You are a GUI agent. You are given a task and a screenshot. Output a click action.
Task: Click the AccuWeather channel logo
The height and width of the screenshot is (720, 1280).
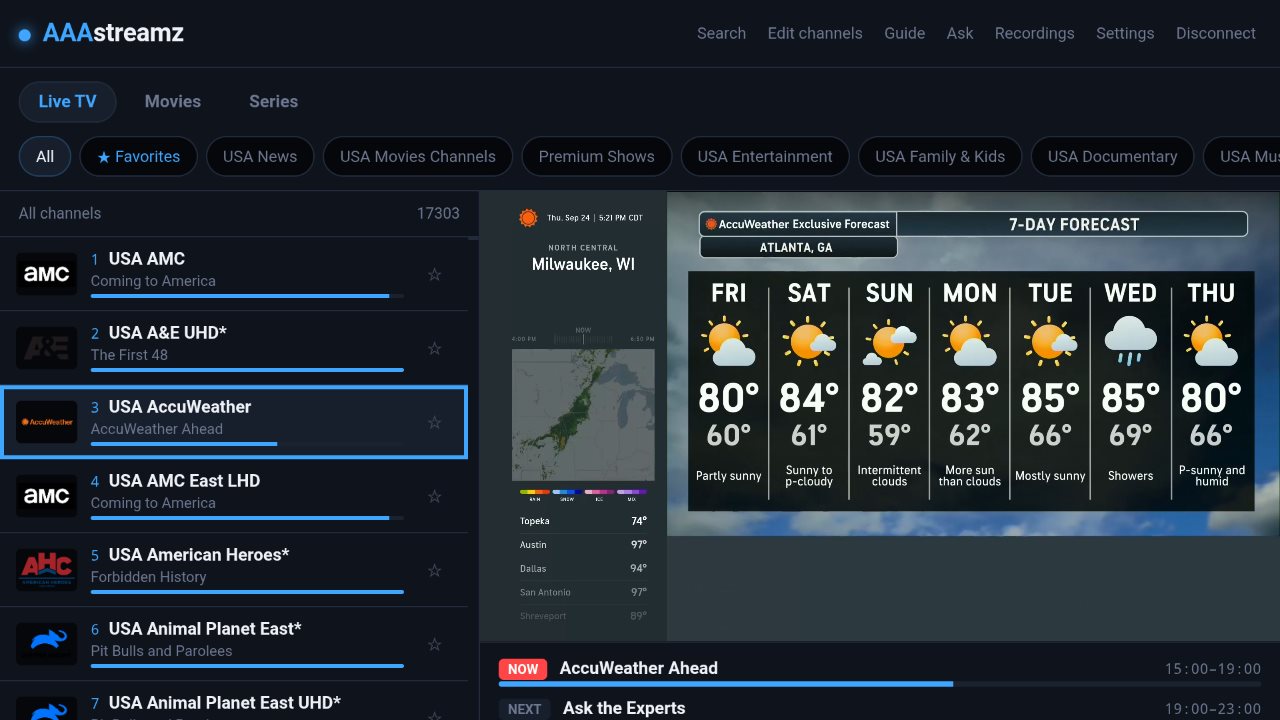[47, 422]
